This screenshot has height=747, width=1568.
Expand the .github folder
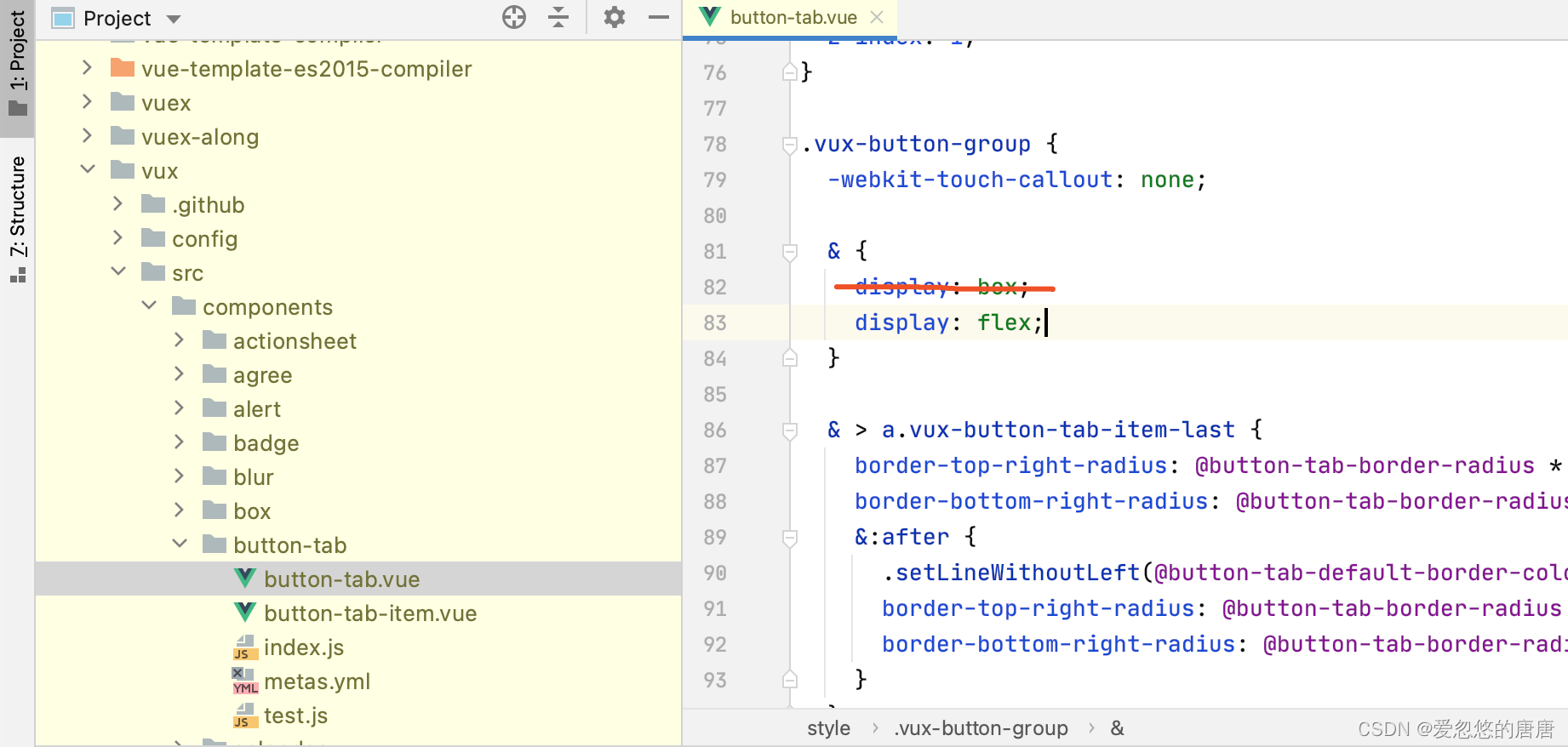(x=117, y=203)
